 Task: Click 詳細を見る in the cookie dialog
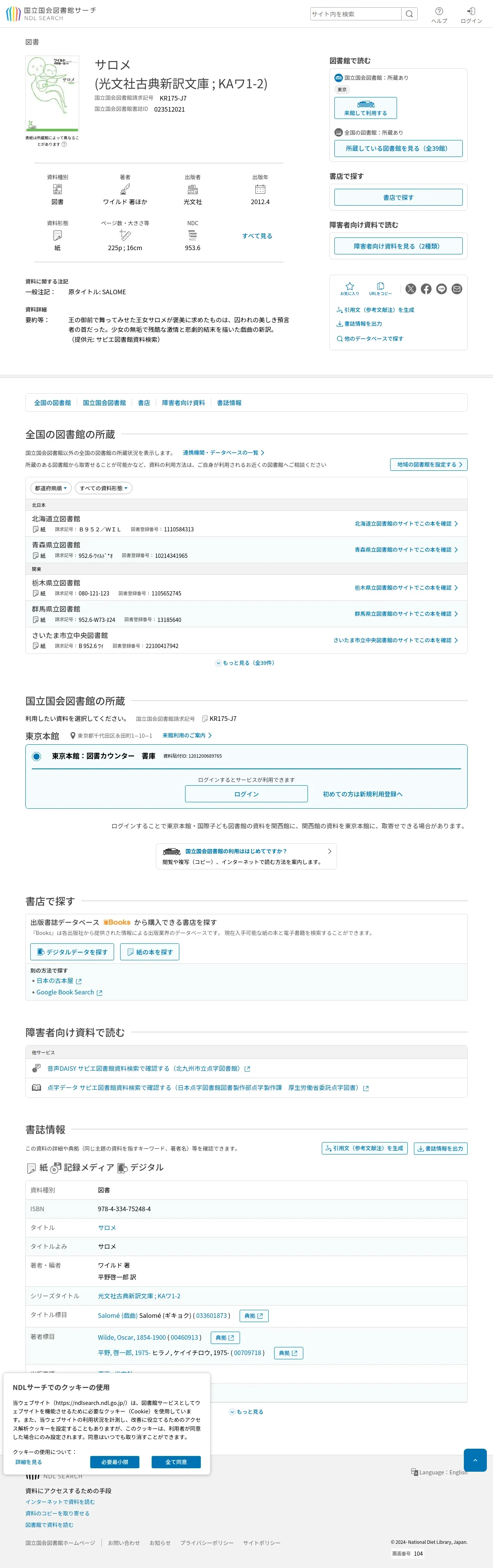tap(29, 1462)
